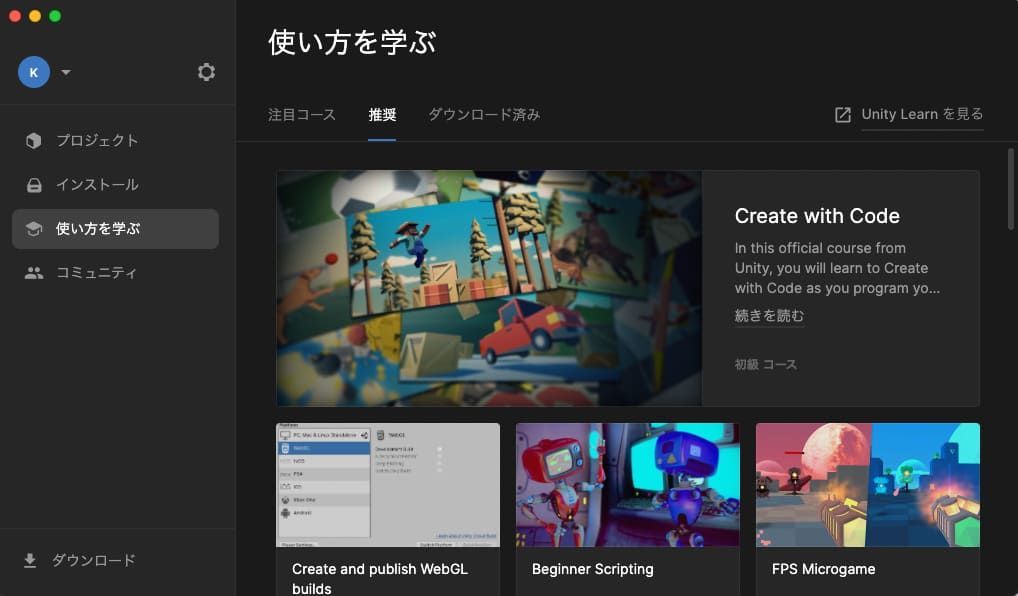
Task: Click the red window close button
Action: [14, 16]
